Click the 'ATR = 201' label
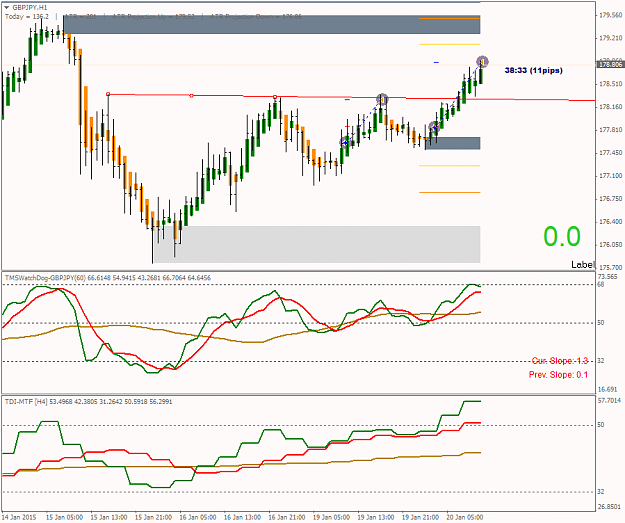 81,17
